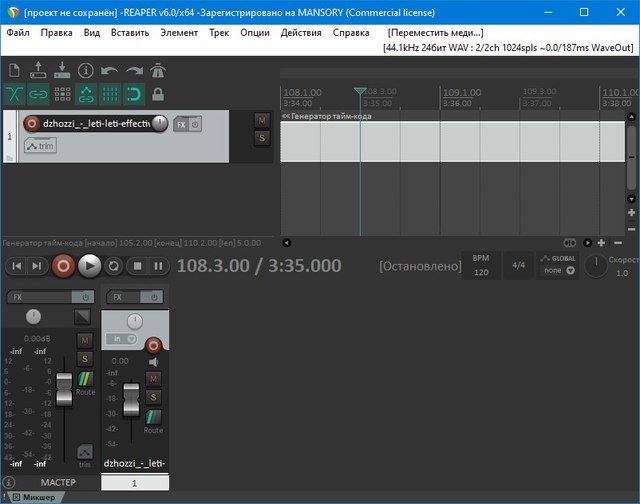
Task: Mute track 1 in track panel
Action: coord(262,120)
